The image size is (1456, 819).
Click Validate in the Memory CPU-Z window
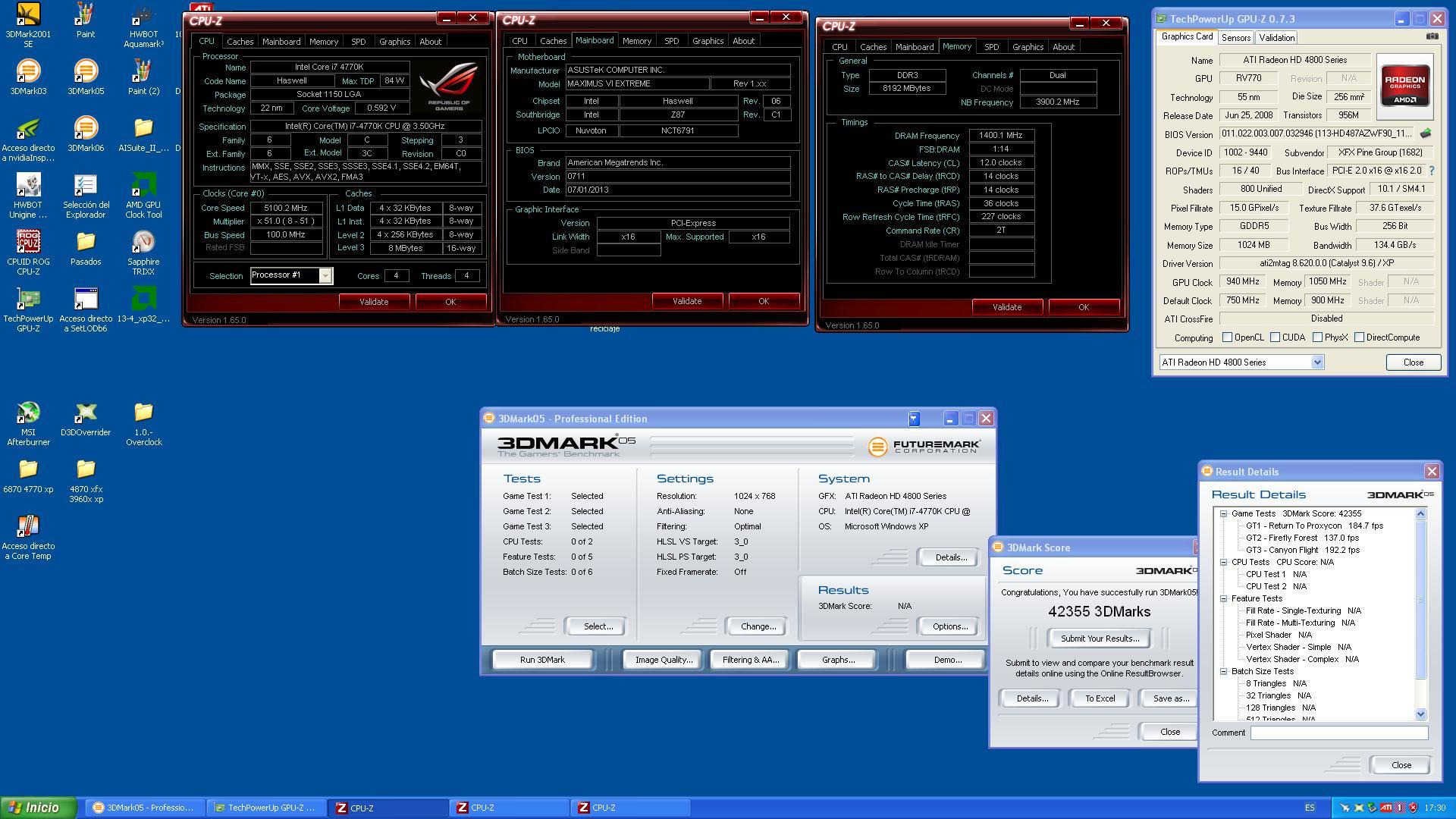coord(1006,307)
